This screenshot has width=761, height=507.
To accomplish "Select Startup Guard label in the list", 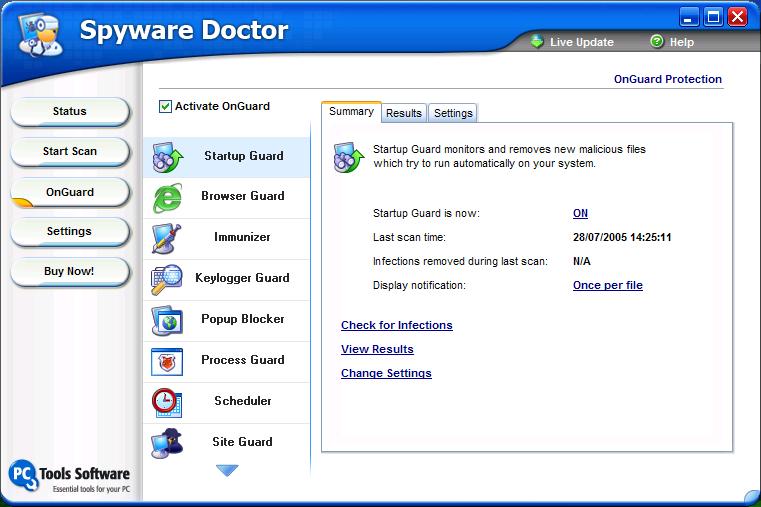I will pyautogui.click(x=244, y=156).
